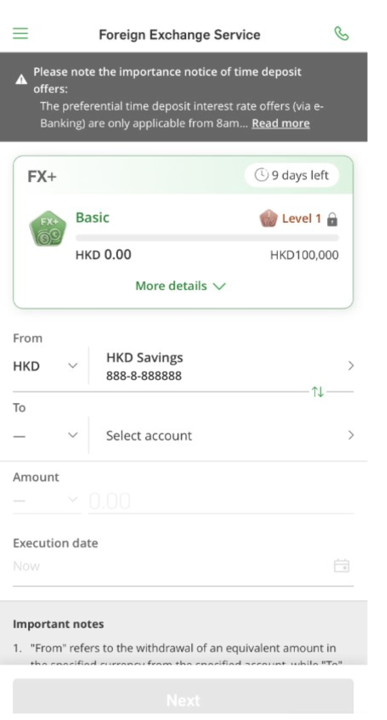Open the To currency dropdown
This screenshot has height=720, width=387.
click(45, 435)
